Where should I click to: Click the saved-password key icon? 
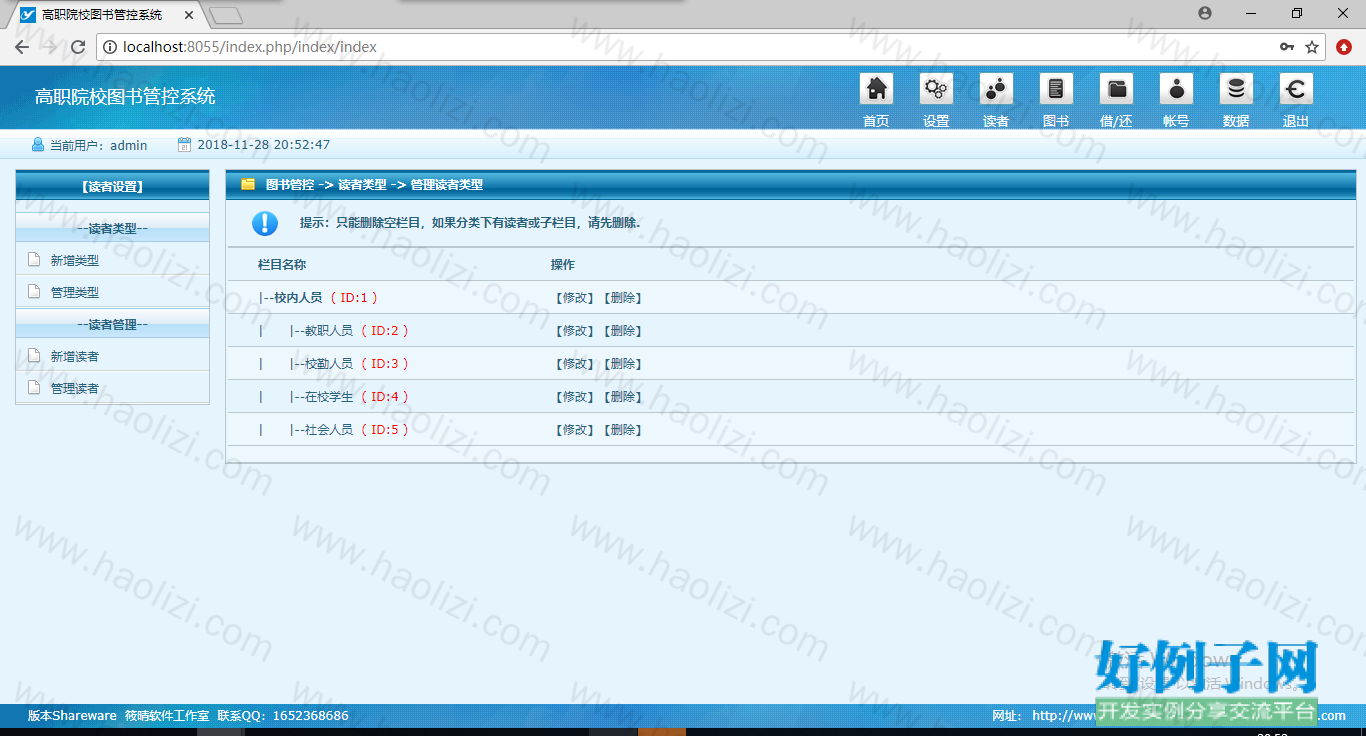[1287, 47]
